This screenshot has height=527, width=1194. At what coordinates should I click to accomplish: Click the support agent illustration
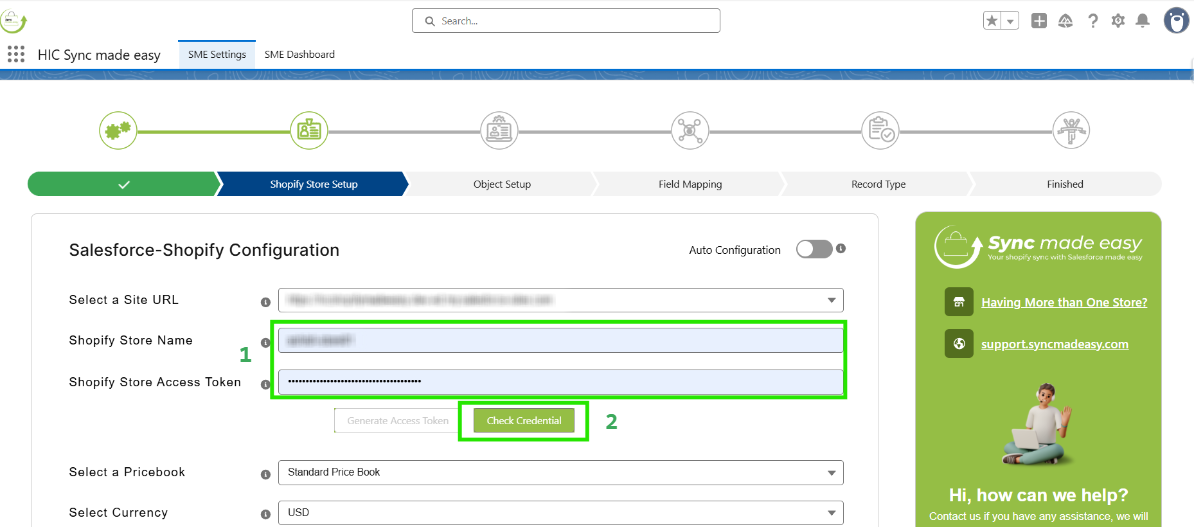pyautogui.click(x=1039, y=425)
